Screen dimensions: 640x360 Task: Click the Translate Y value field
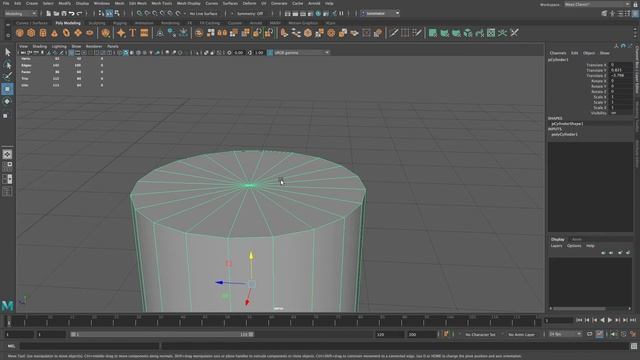coord(621,70)
